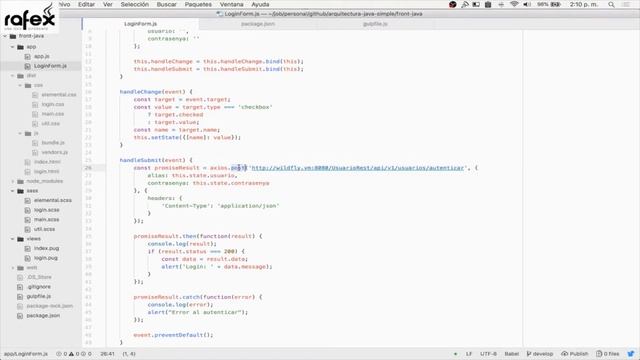Open index.html in the tree
Viewport: 640px width, 360px height.
47,162
